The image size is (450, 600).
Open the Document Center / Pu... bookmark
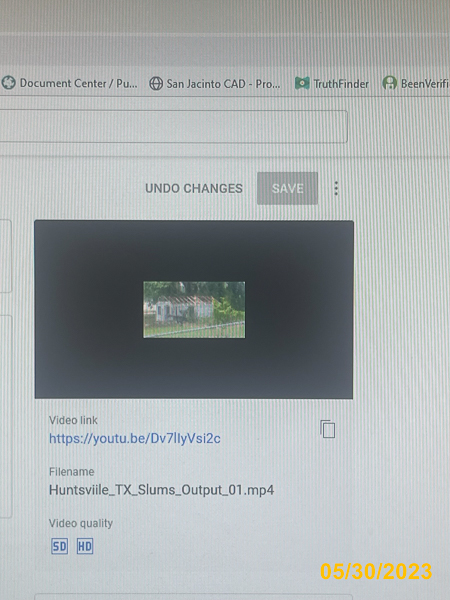(x=78, y=83)
